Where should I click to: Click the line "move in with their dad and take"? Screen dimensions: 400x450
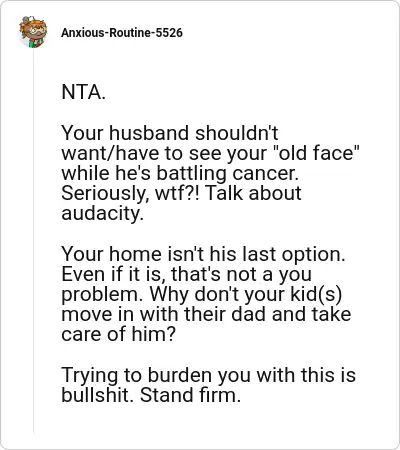coord(206,314)
